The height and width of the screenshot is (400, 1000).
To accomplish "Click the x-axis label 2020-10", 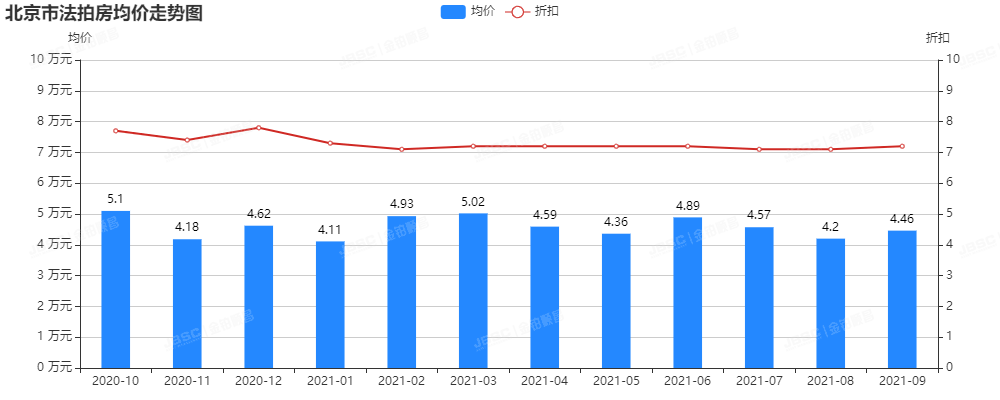I will [115, 381].
